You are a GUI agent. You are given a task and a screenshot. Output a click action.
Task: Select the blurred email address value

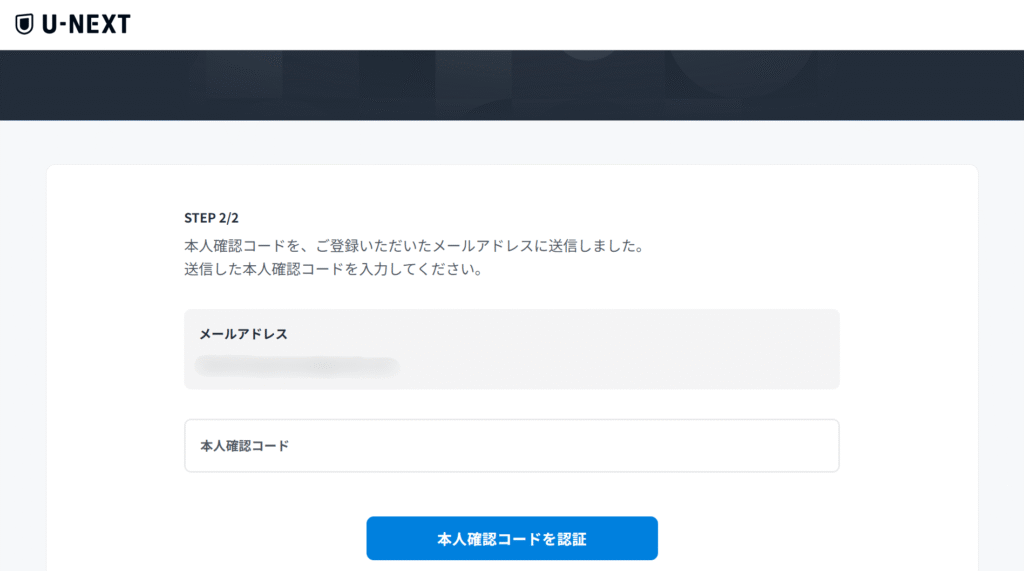pos(297,366)
